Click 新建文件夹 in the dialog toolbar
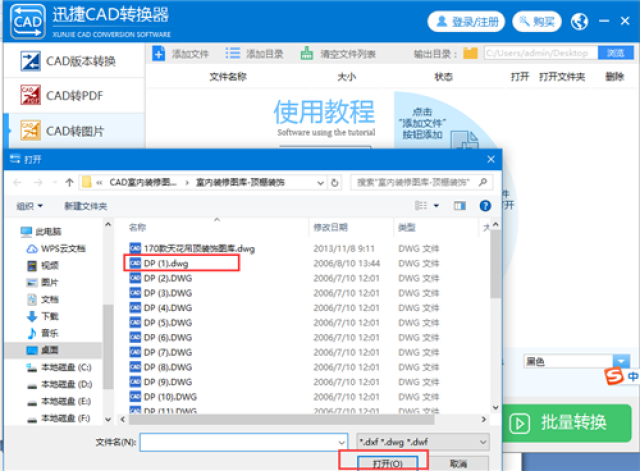The image size is (640, 471). point(86,206)
